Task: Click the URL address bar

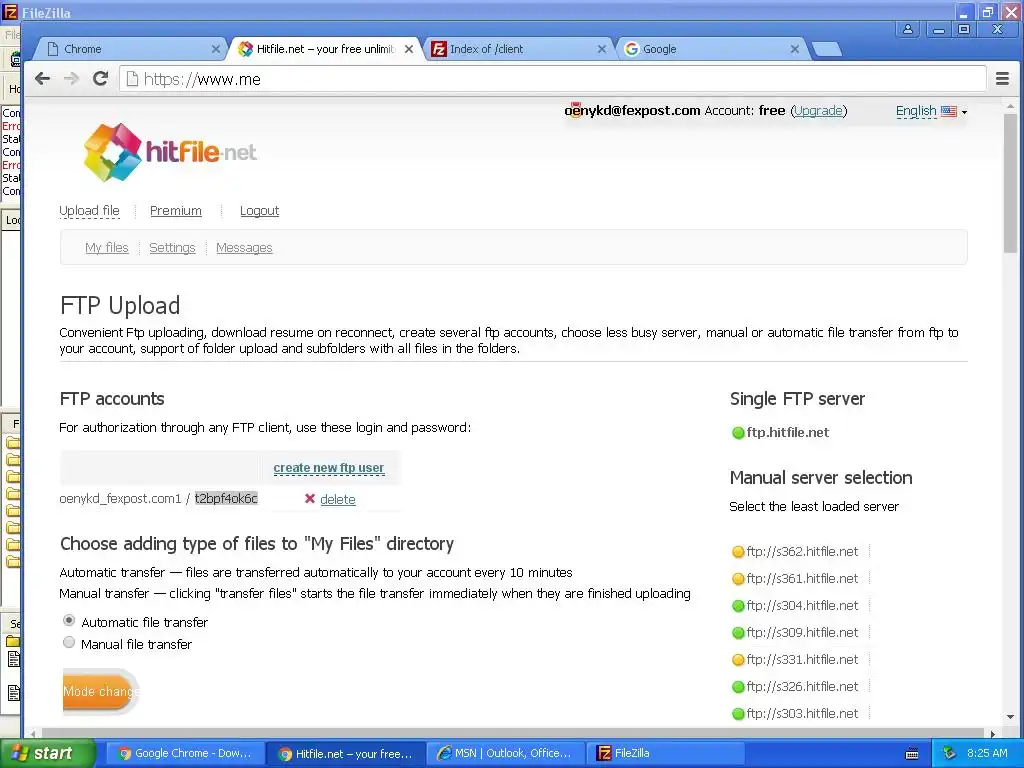Action: pos(552,79)
